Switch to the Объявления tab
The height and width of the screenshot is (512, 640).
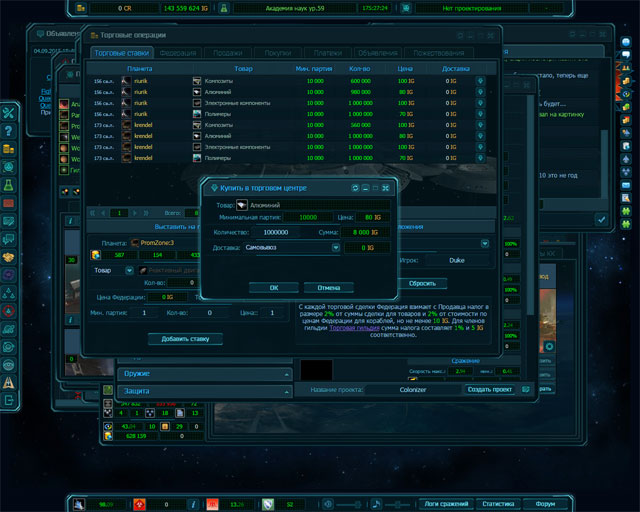coord(378,53)
